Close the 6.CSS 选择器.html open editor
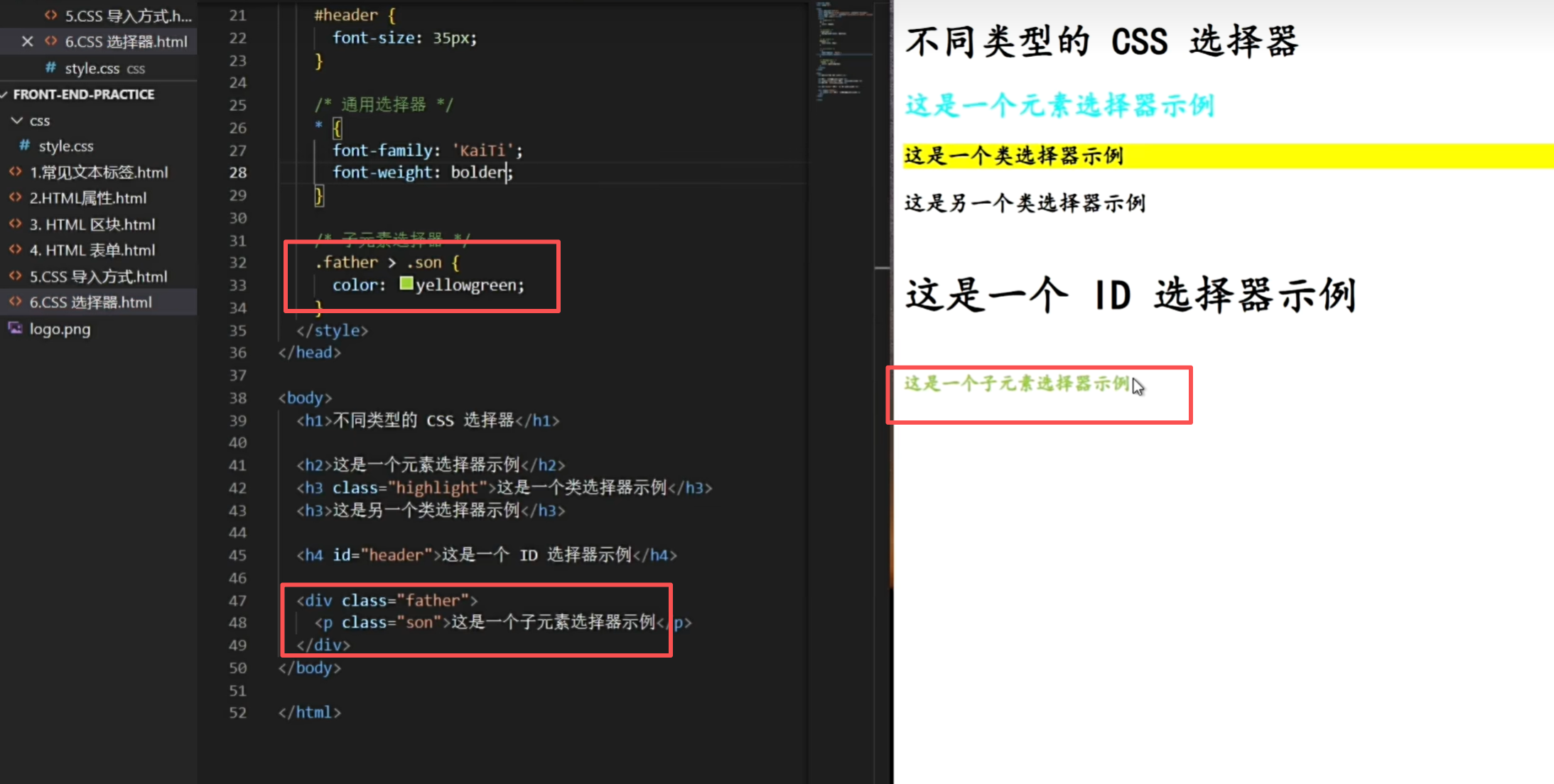This screenshot has height=784, width=1554. pos(27,42)
